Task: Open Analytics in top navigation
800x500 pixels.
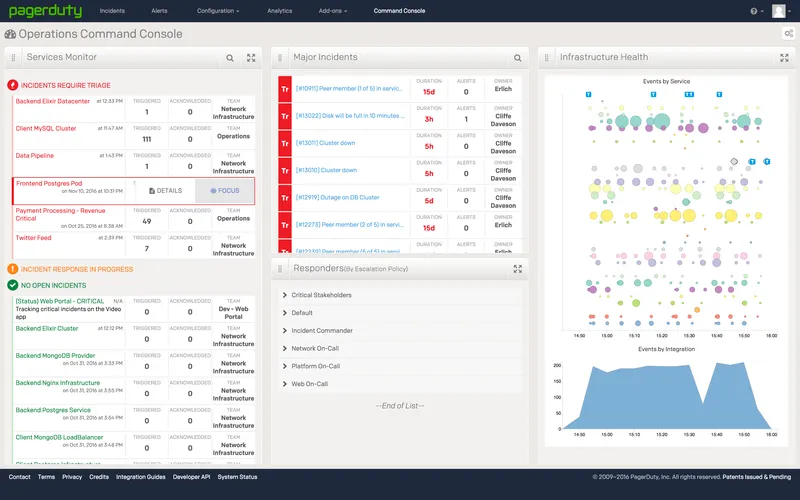Action: pyautogui.click(x=280, y=11)
